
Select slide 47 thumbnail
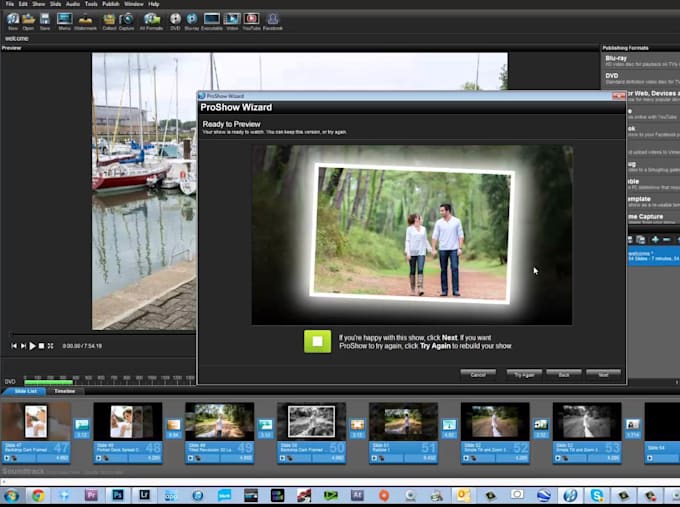36,421
